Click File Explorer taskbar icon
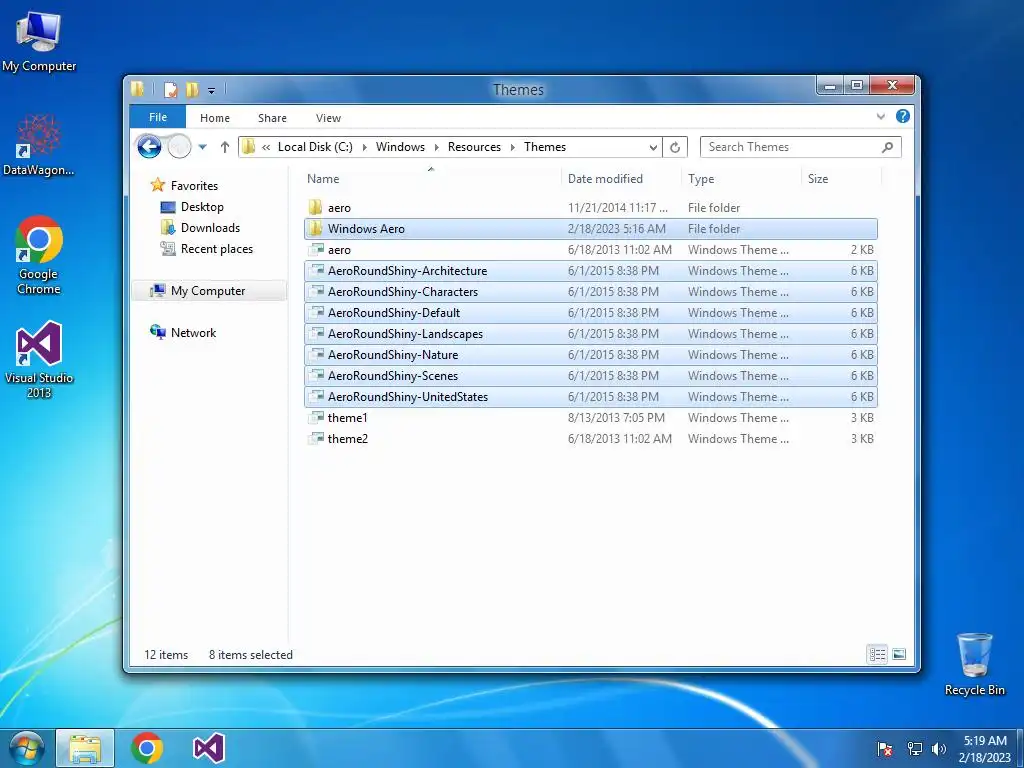The width and height of the screenshot is (1024, 768). click(x=86, y=748)
